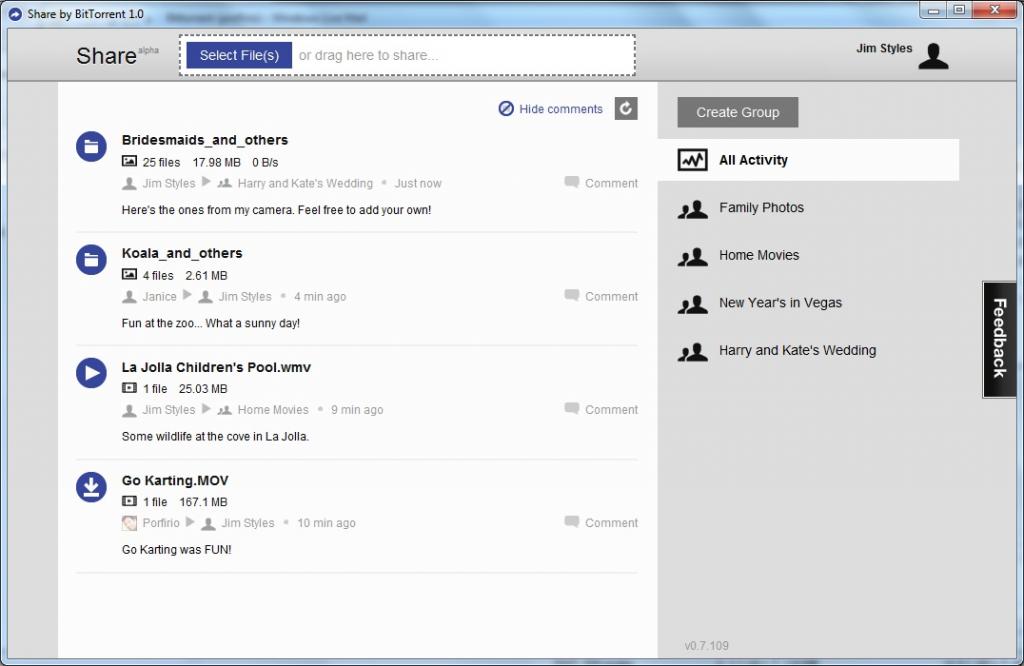
Task: Click the Koala_and_others folder icon
Action: click(91, 260)
